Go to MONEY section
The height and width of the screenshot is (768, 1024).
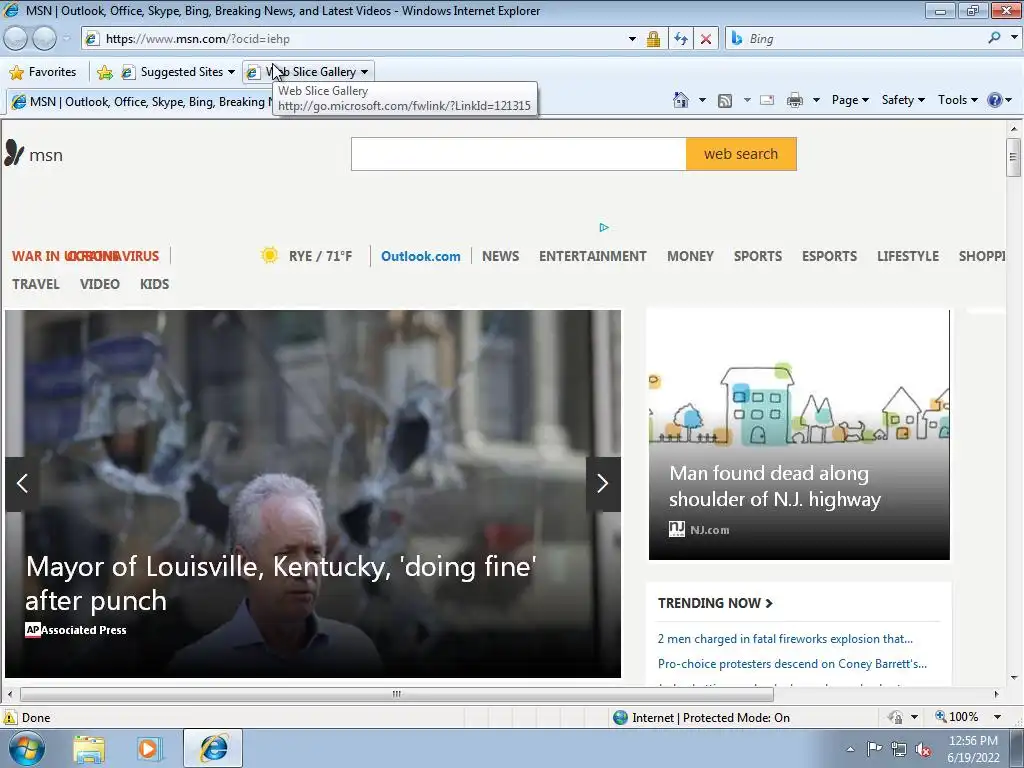[690, 256]
